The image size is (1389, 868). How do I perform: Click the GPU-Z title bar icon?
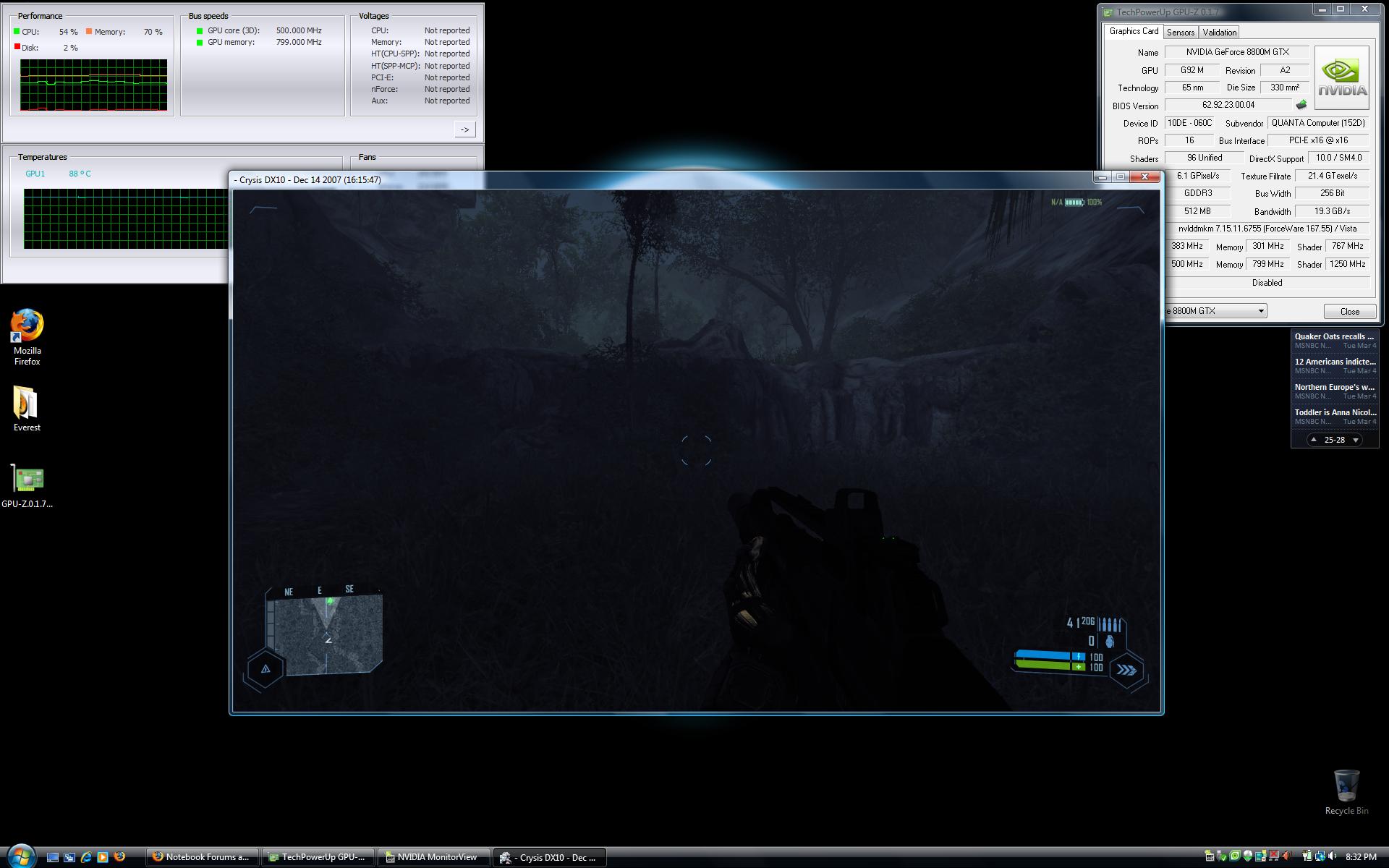pos(1107,12)
